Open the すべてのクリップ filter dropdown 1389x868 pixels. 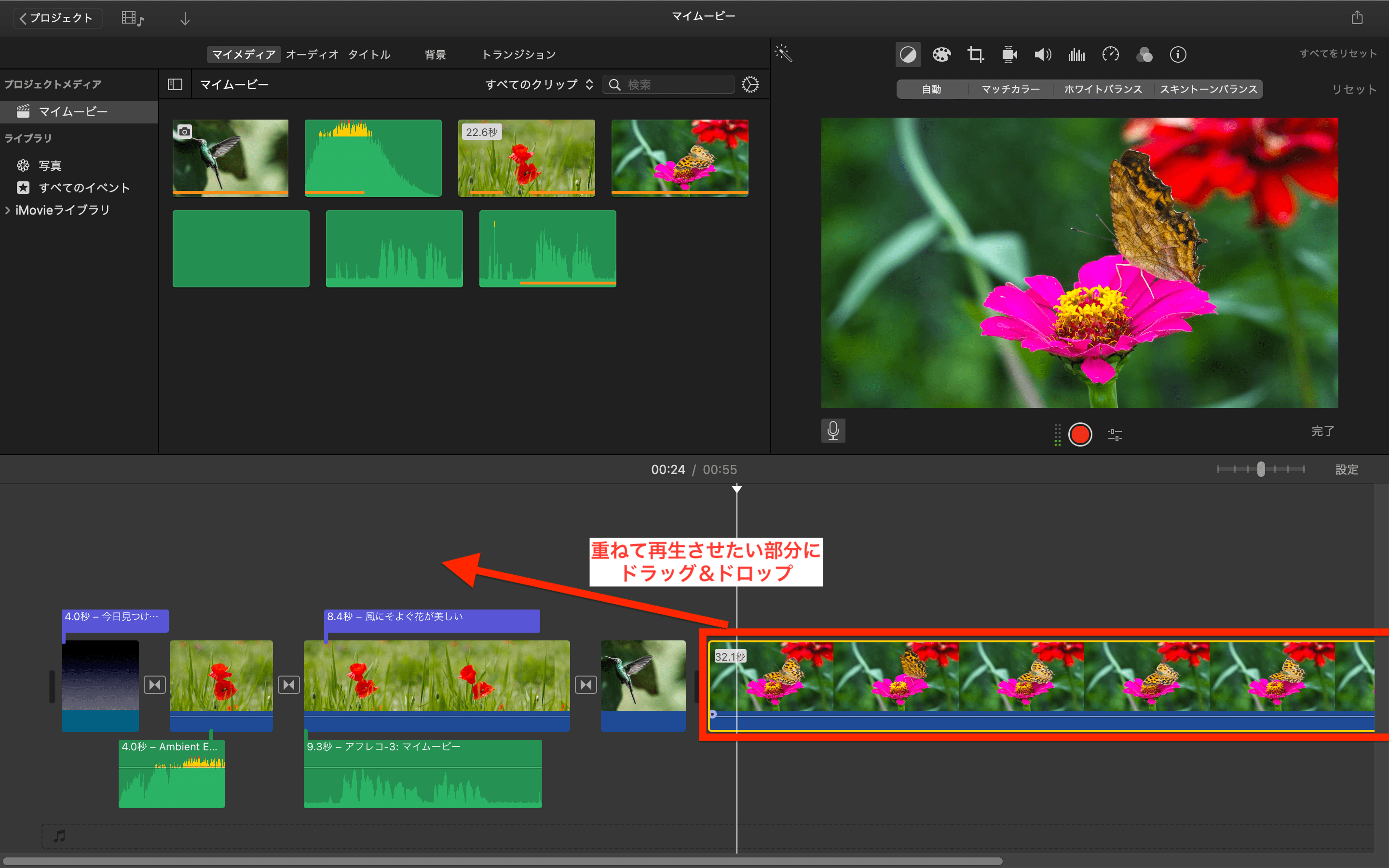[x=539, y=84]
